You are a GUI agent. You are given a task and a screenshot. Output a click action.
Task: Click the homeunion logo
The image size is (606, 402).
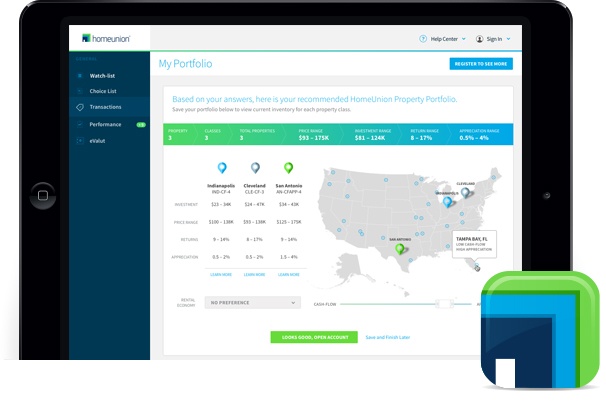coord(106,38)
